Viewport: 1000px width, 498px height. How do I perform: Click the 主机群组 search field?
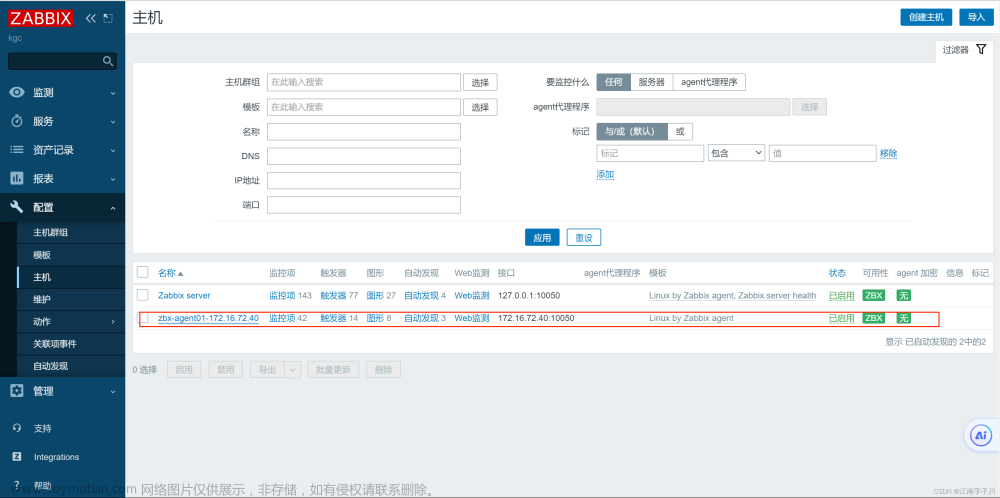tap(364, 82)
